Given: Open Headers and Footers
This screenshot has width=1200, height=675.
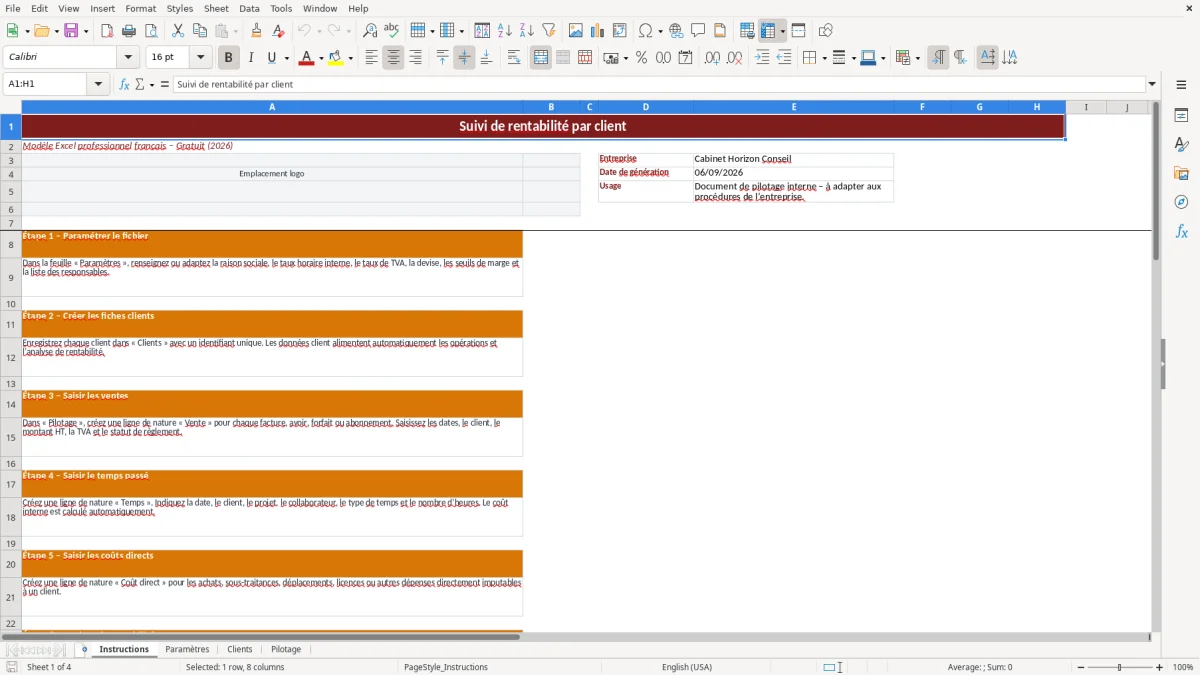Looking at the screenshot, I should 721,31.
